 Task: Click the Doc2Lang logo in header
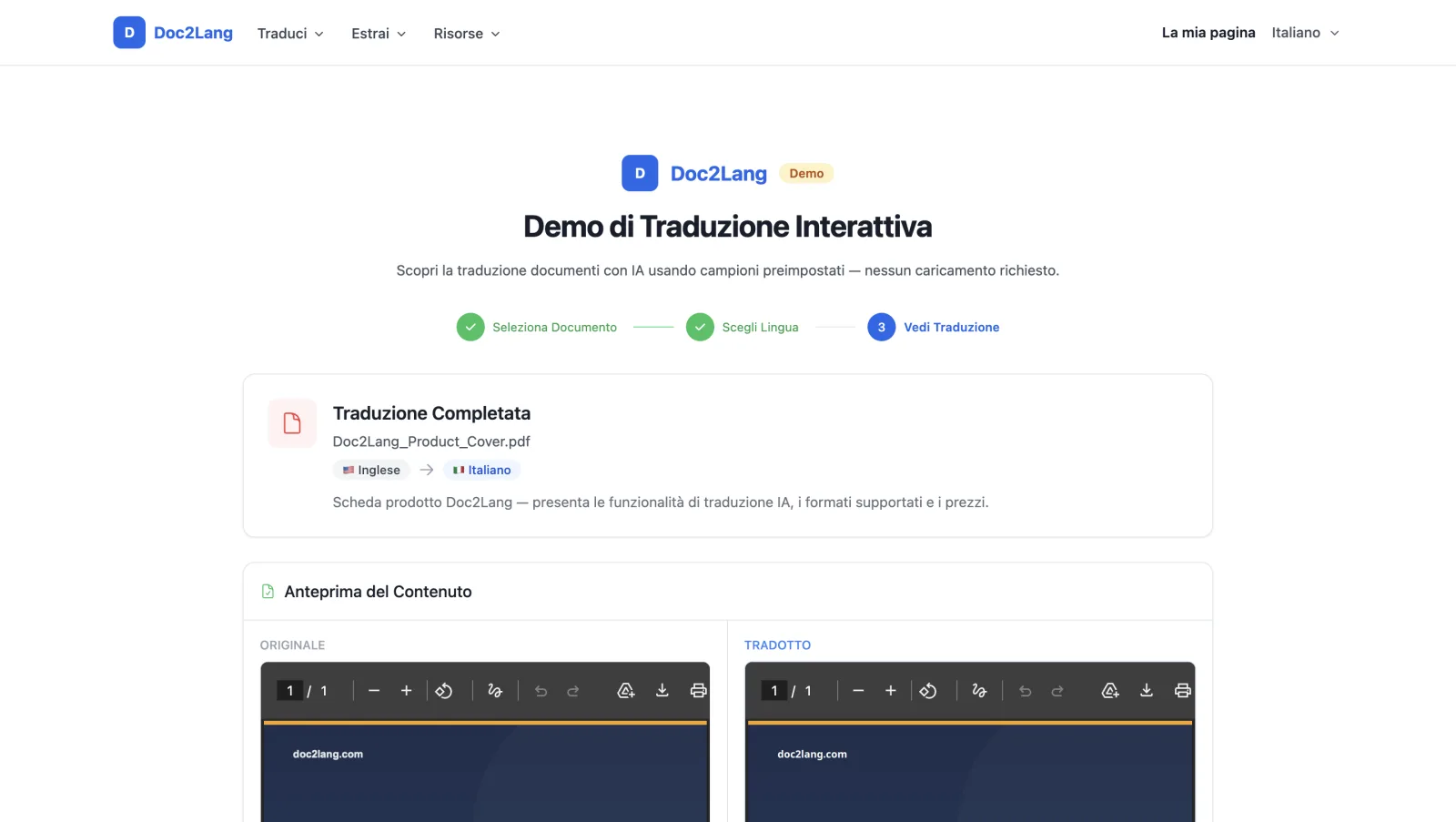[x=173, y=33]
